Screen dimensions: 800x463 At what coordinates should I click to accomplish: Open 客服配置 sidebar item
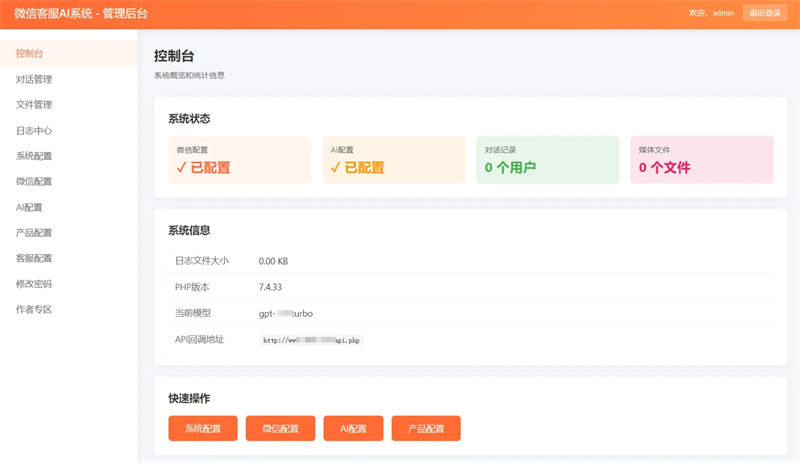pyautogui.click(x=34, y=258)
